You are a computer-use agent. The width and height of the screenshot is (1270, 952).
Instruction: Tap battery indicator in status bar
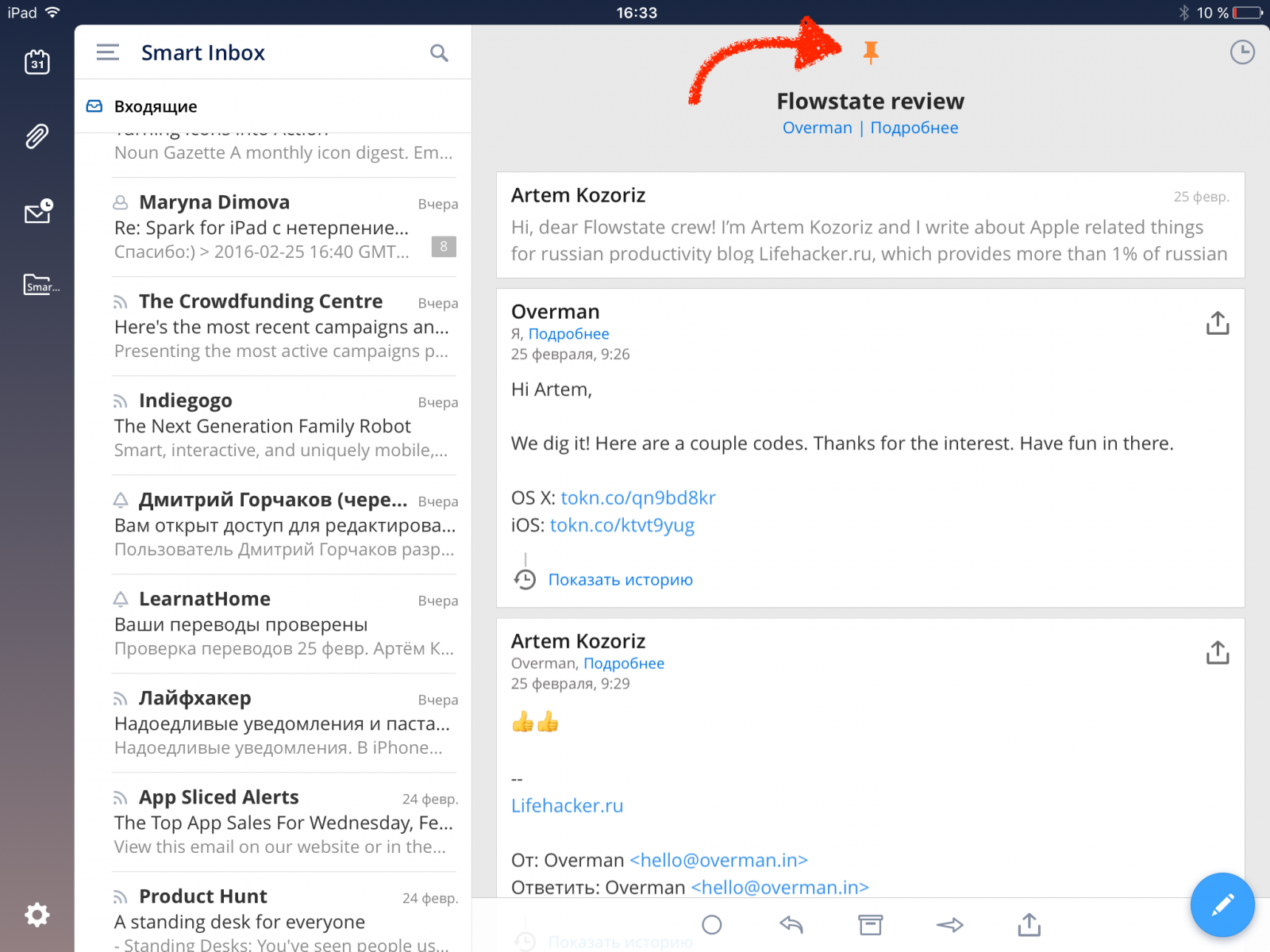pos(1248,13)
